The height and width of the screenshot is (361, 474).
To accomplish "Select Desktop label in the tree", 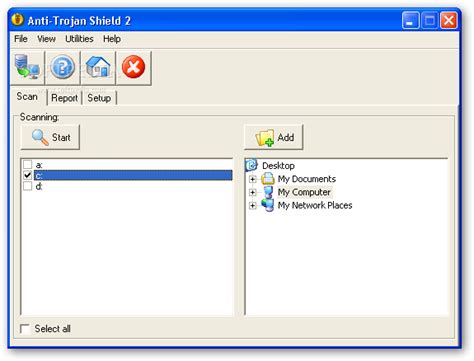I will [x=278, y=166].
